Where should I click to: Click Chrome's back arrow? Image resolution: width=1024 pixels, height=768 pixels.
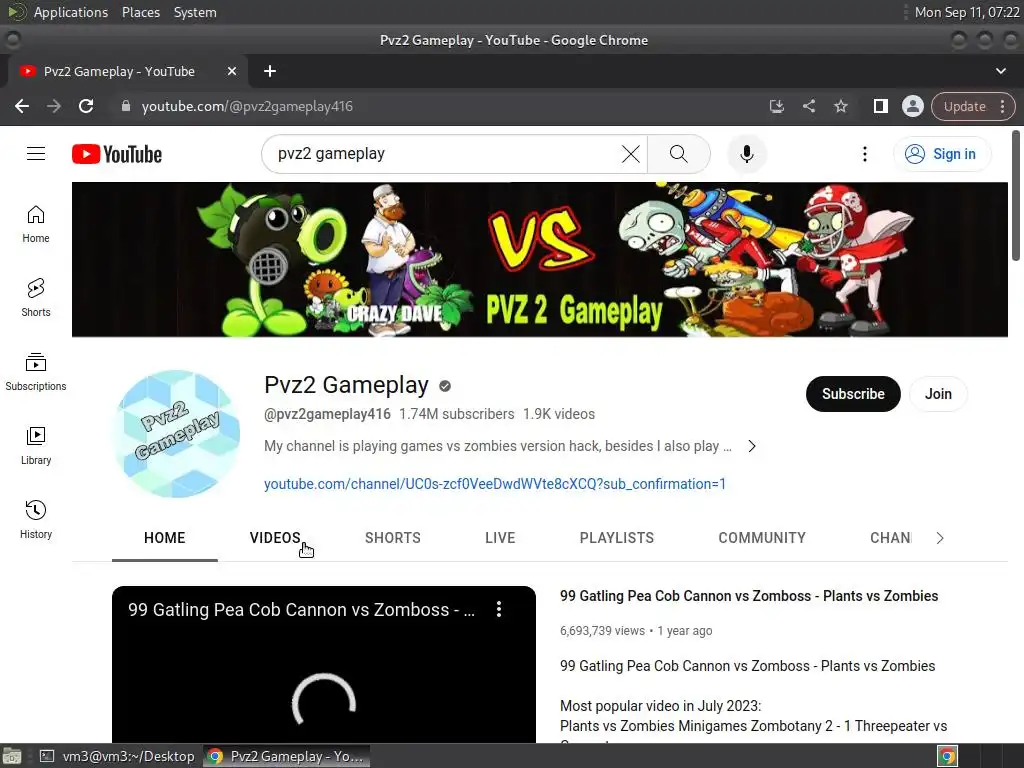22,106
